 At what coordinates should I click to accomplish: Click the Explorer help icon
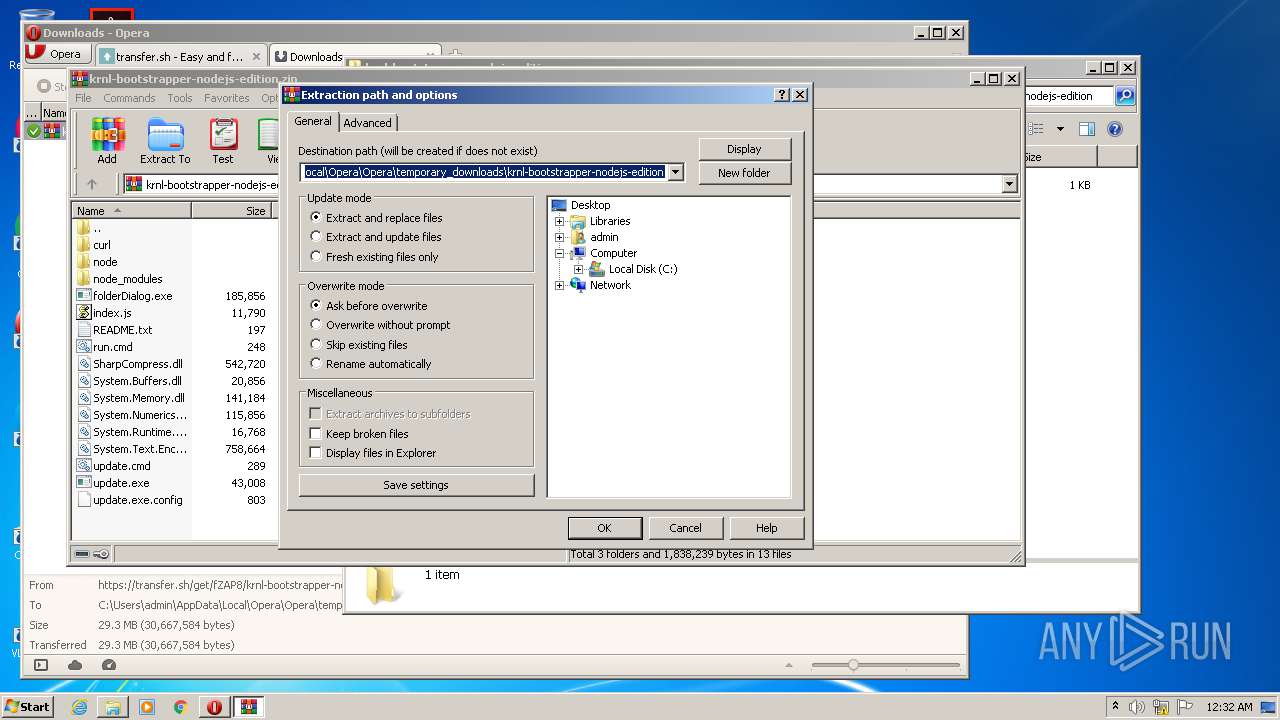tap(1115, 129)
